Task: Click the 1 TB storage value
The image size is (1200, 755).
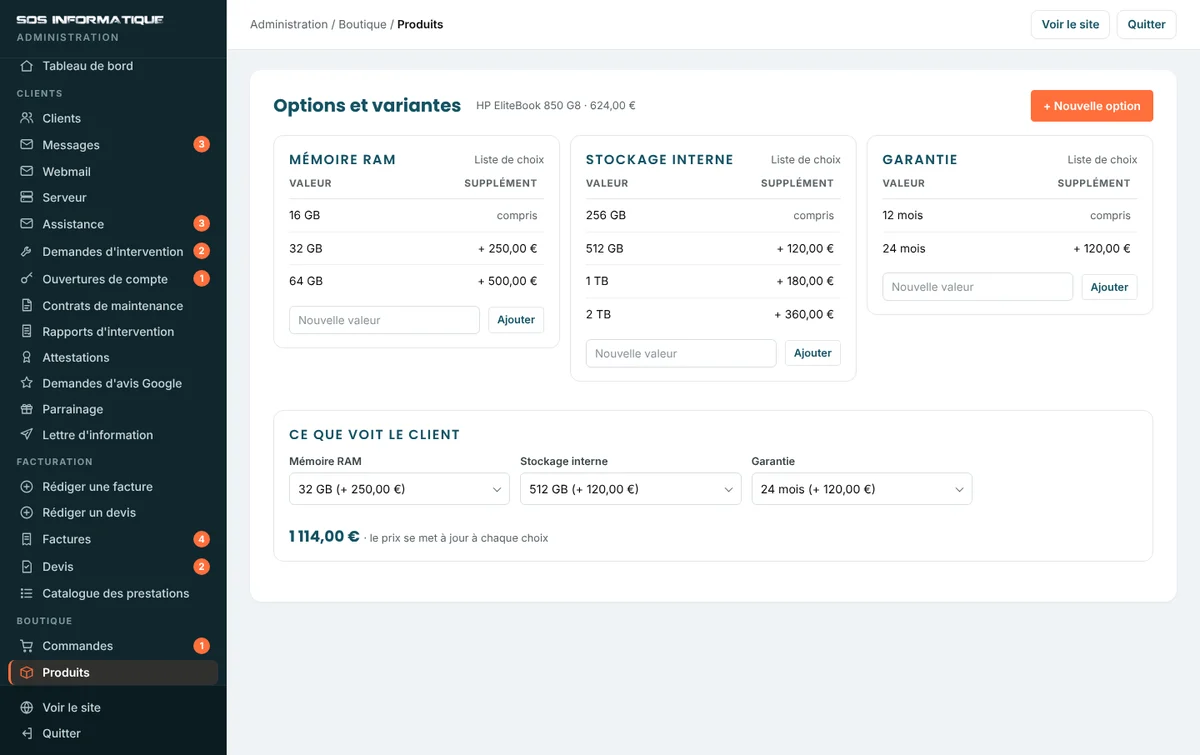Action: (598, 281)
